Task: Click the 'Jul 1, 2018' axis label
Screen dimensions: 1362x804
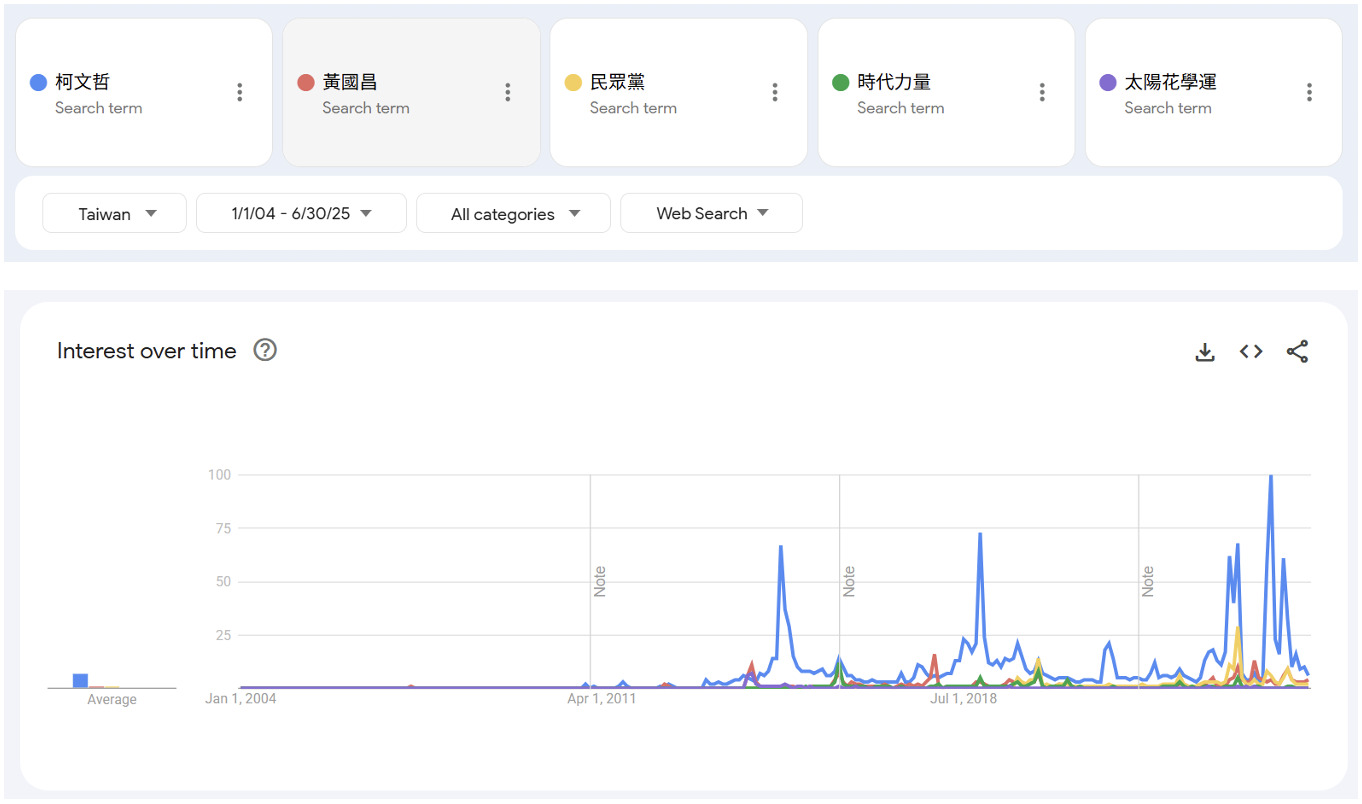Action: point(964,698)
